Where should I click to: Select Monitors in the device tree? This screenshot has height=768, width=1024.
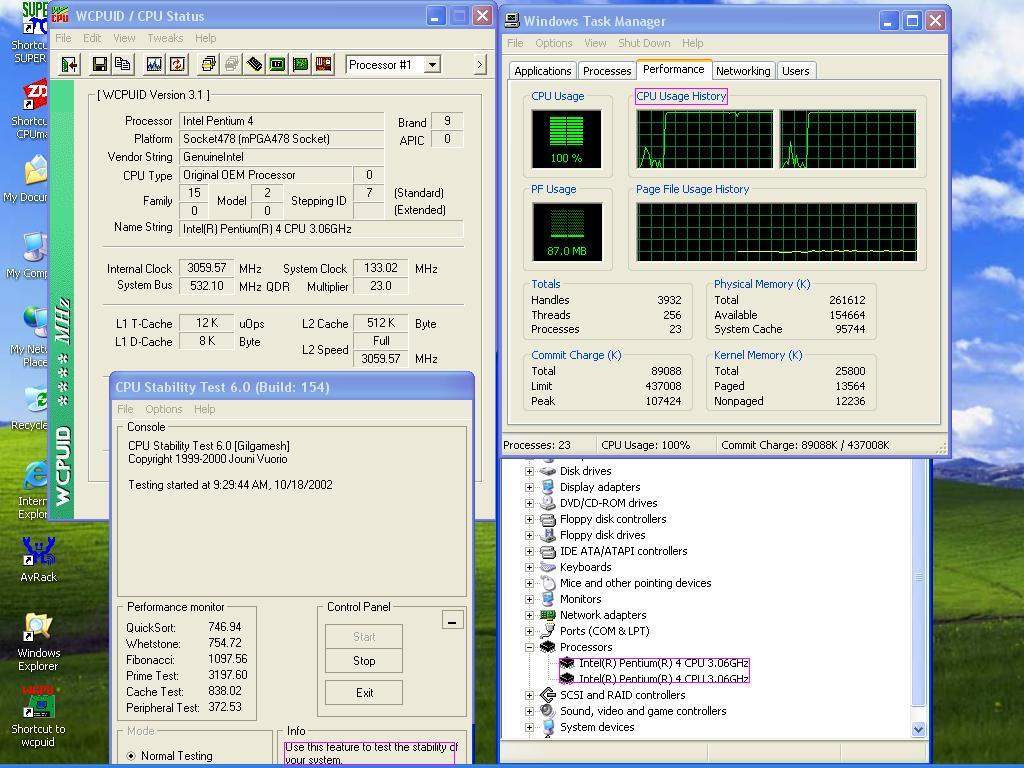581,599
